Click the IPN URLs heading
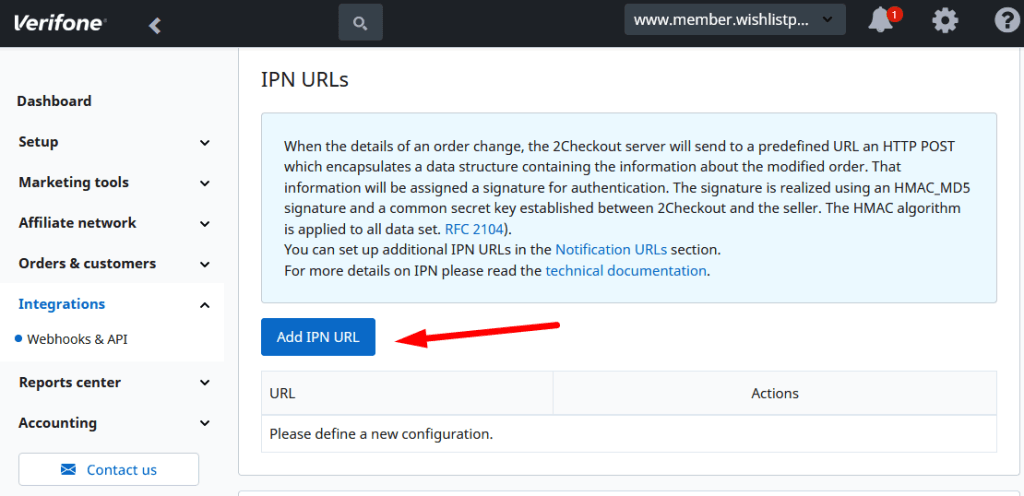Image resolution: width=1024 pixels, height=496 pixels. (x=305, y=80)
